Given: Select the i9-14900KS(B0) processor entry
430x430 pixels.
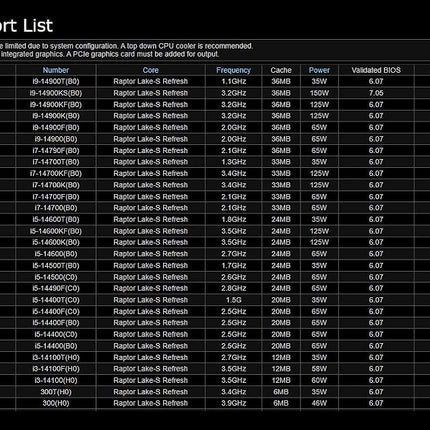Looking at the screenshot, I should click(56, 93).
